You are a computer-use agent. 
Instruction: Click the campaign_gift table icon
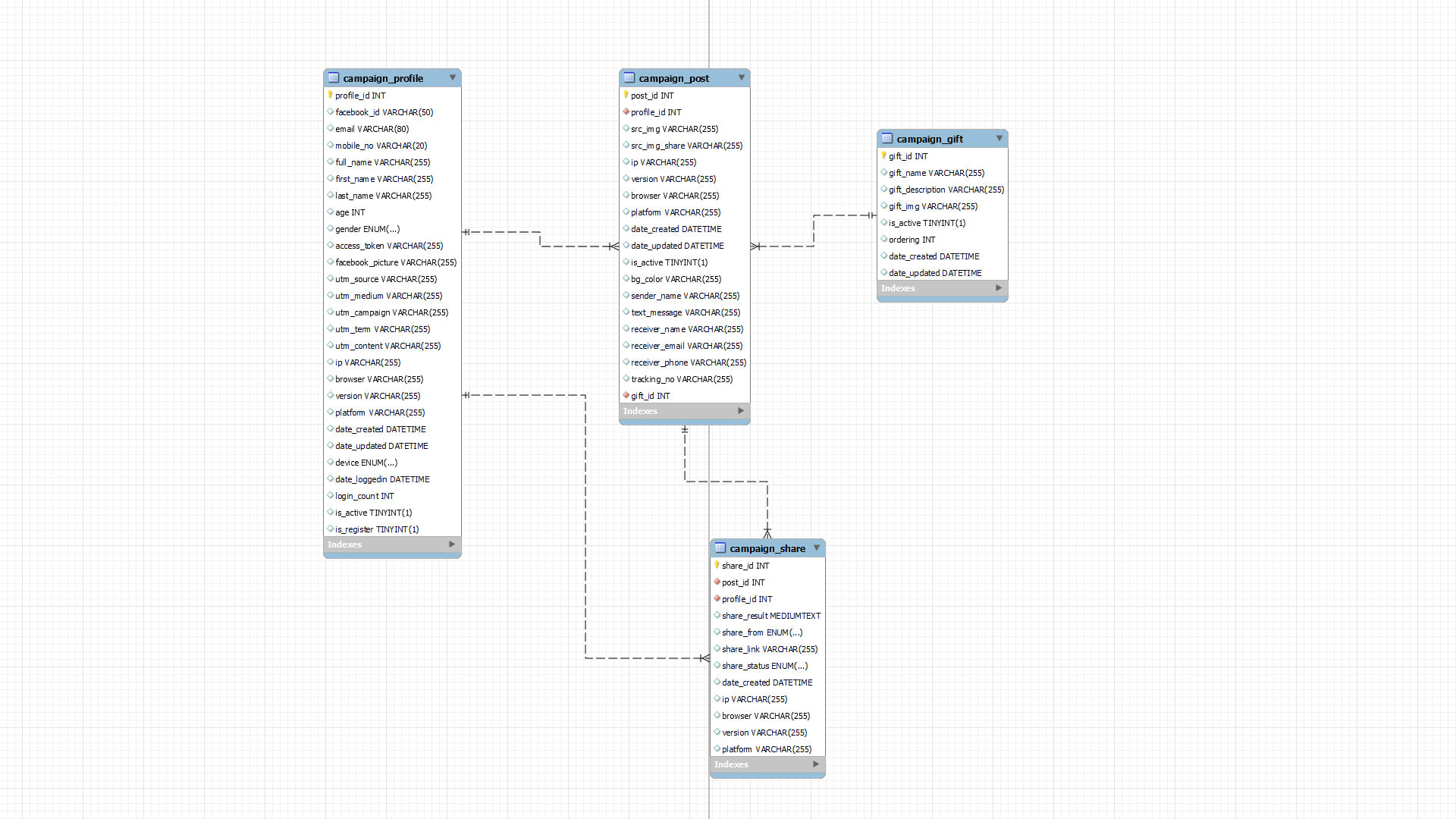coord(887,139)
